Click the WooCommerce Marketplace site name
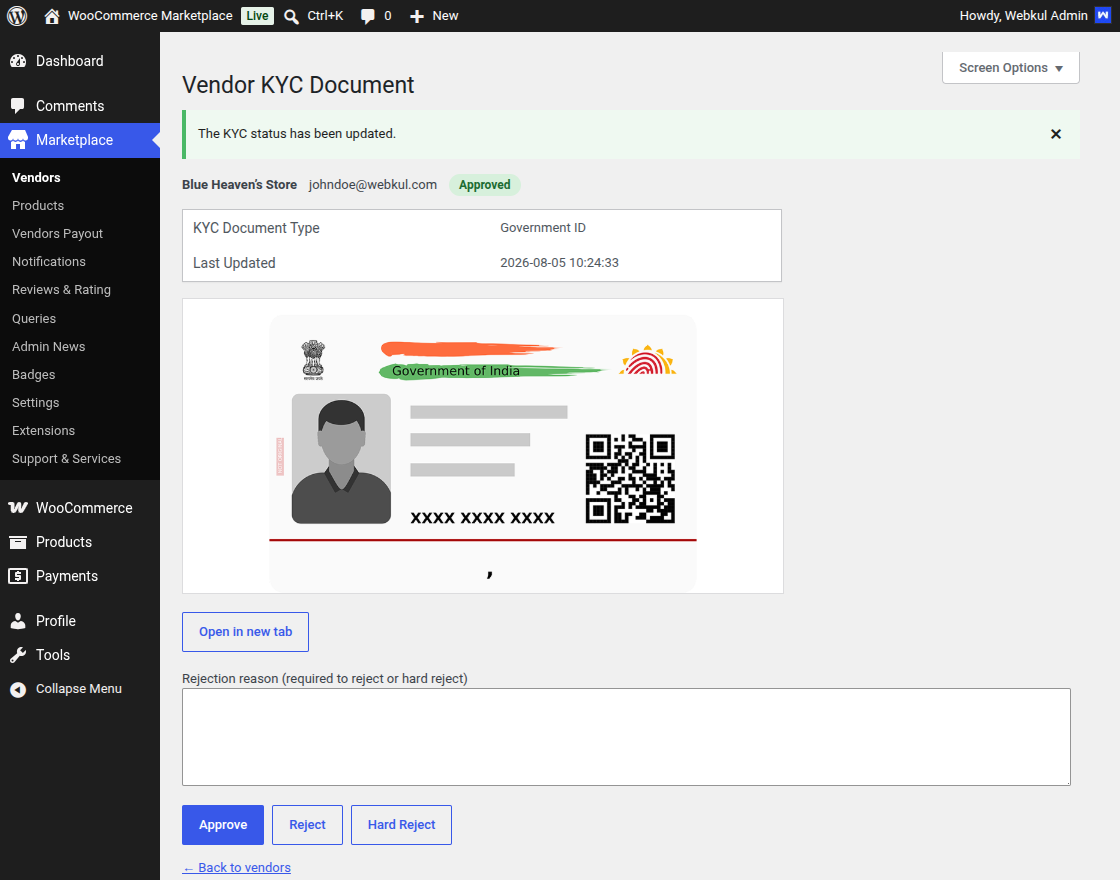Image resolution: width=1120 pixels, height=880 pixels. click(x=150, y=16)
